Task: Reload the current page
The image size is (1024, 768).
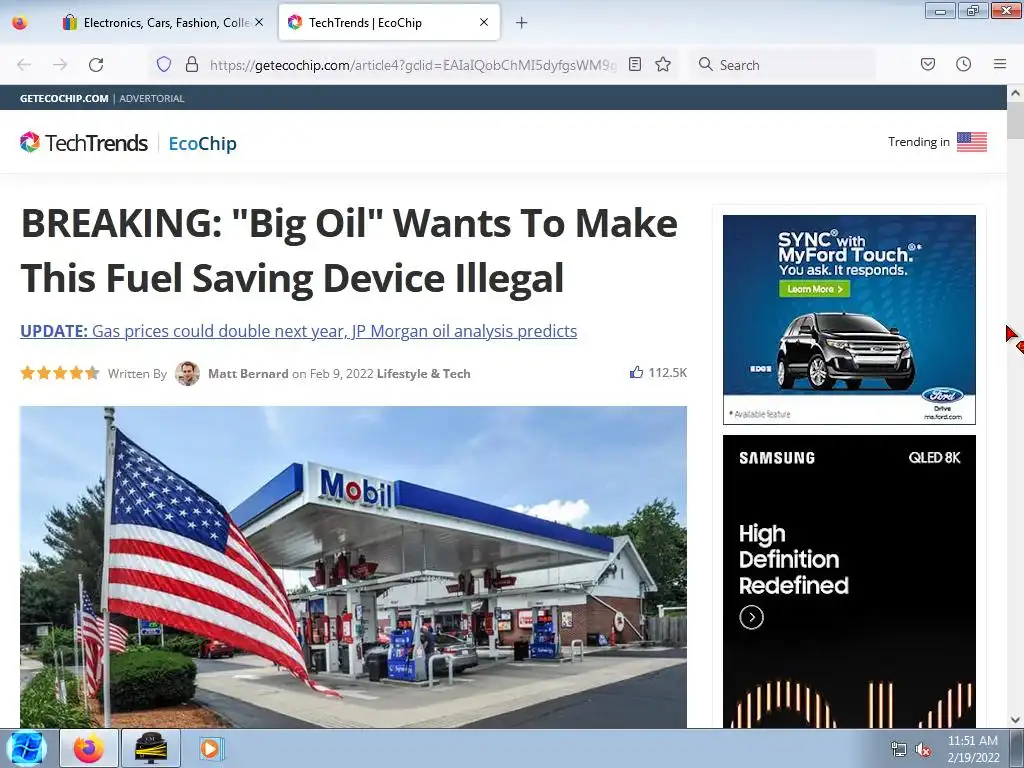Action: [96, 65]
